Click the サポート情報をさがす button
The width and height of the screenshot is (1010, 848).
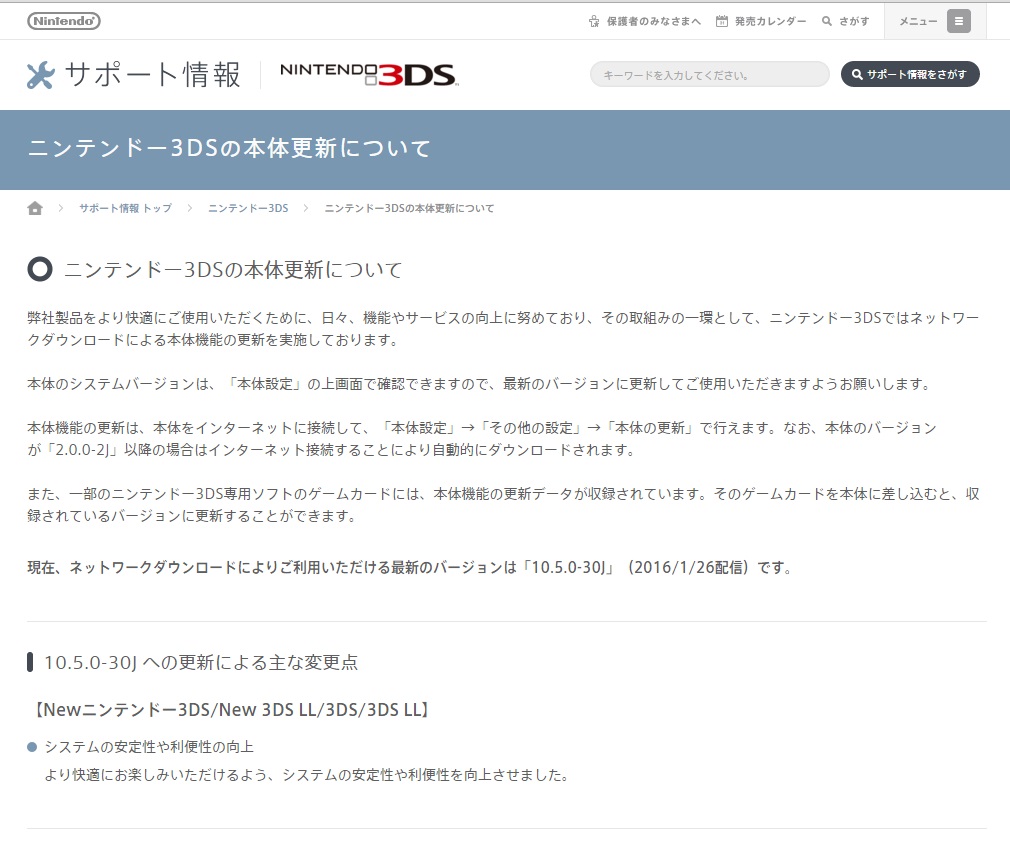pyautogui.click(x=910, y=74)
